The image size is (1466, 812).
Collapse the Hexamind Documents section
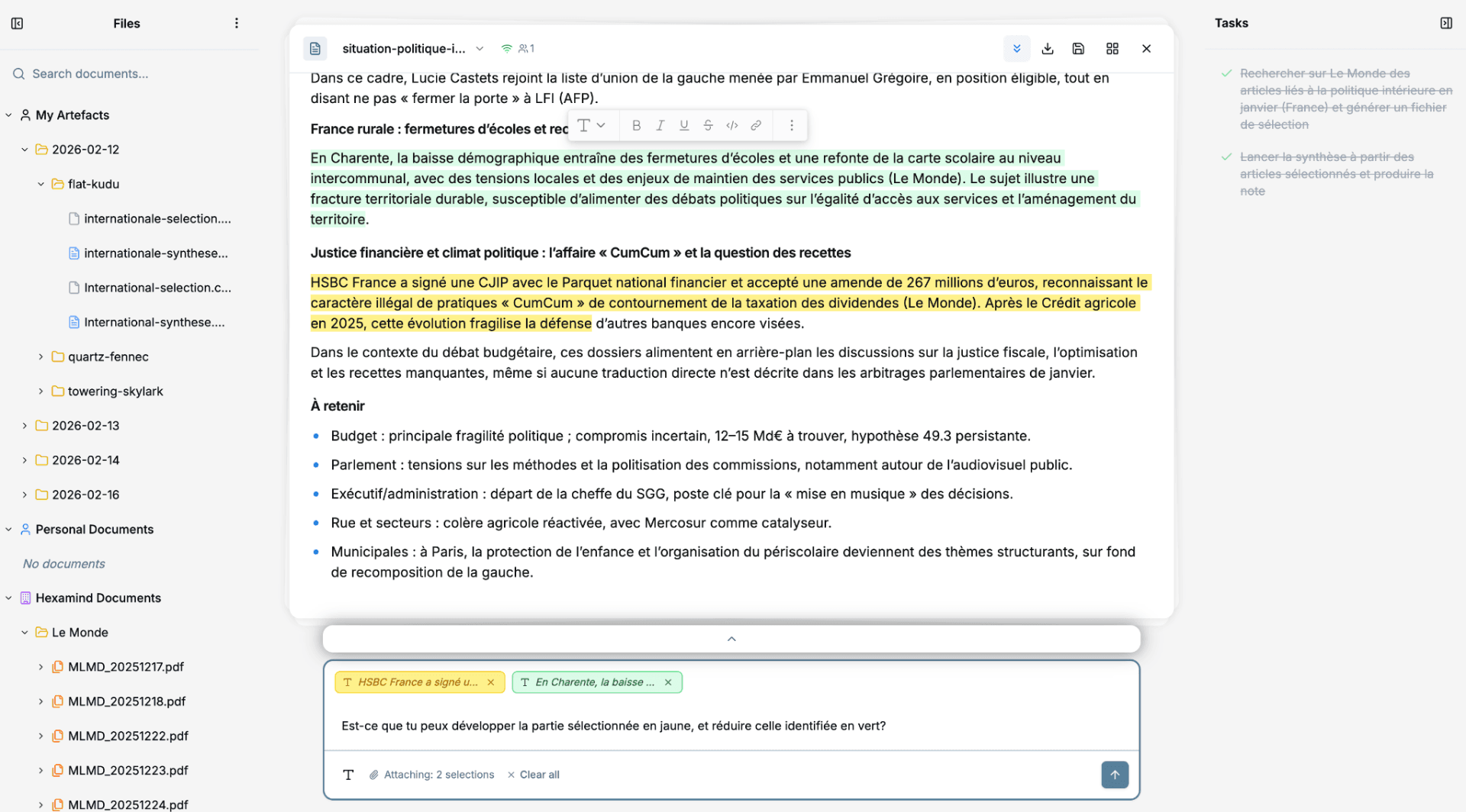[x=8, y=598]
